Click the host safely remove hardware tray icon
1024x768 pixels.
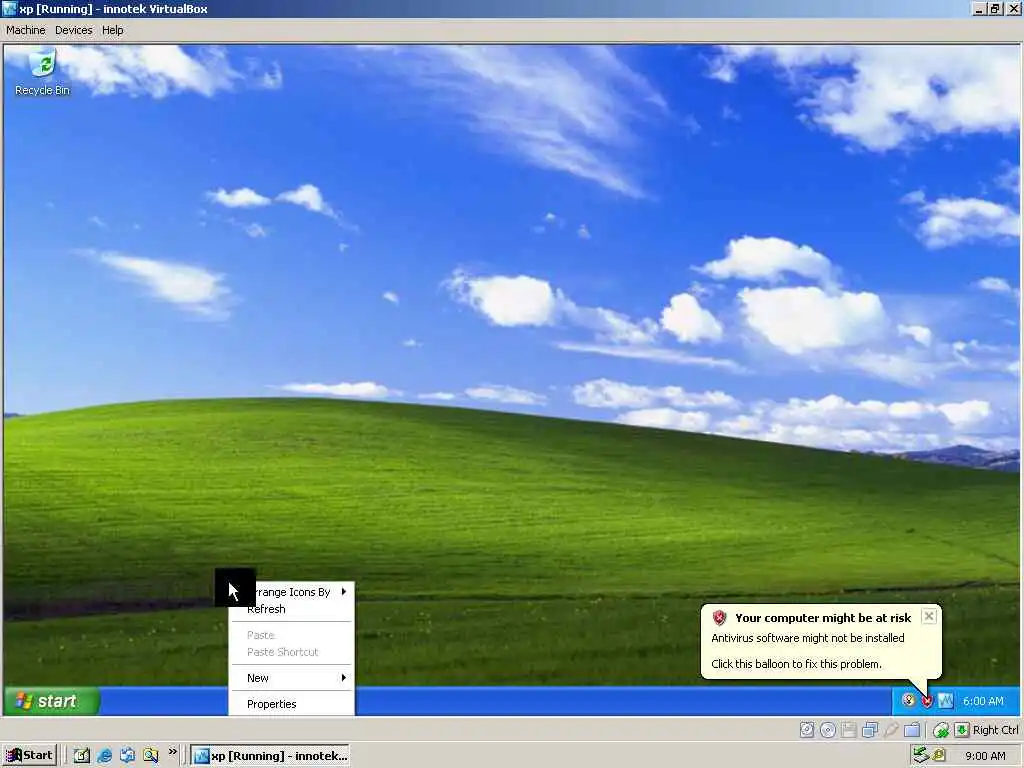921,756
